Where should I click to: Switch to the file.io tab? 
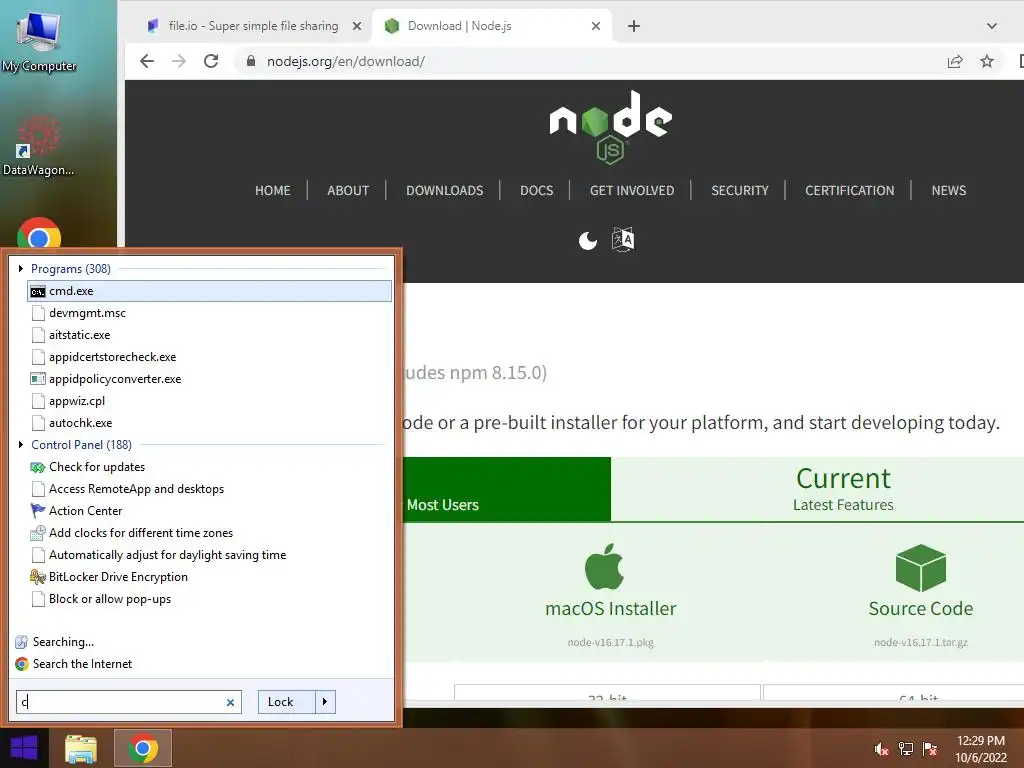tap(253, 26)
